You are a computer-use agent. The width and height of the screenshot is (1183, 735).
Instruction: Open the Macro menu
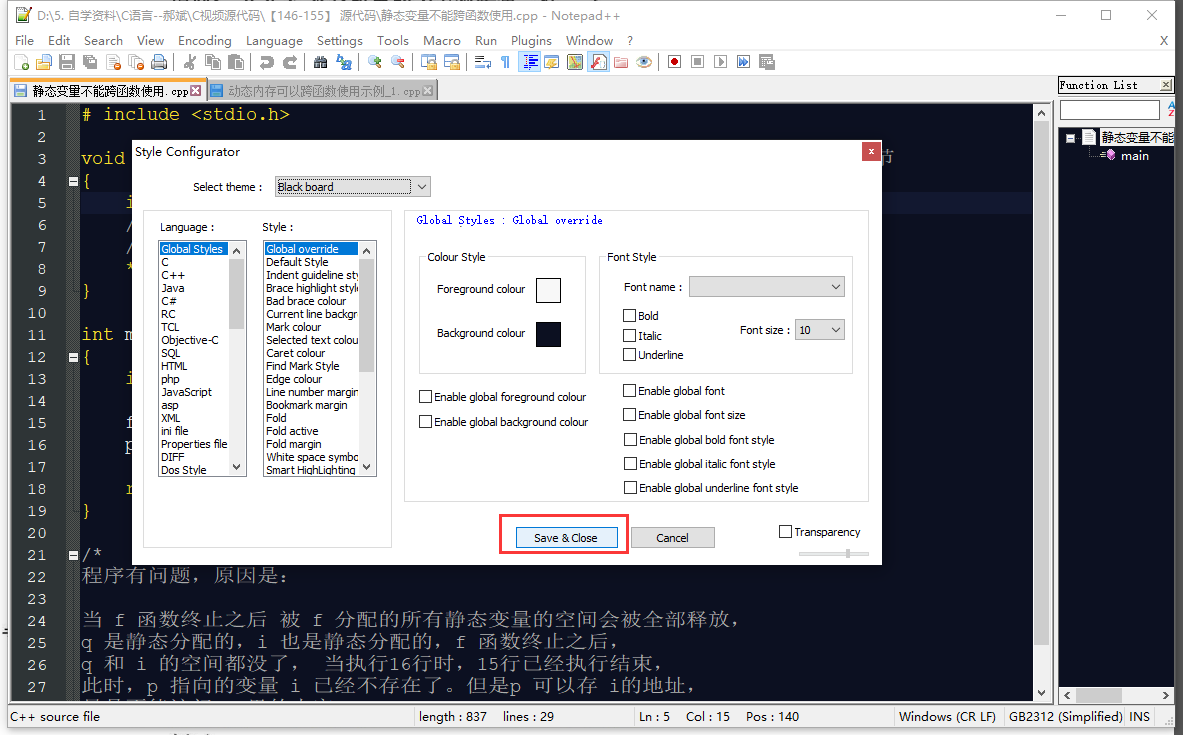click(441, 41)
